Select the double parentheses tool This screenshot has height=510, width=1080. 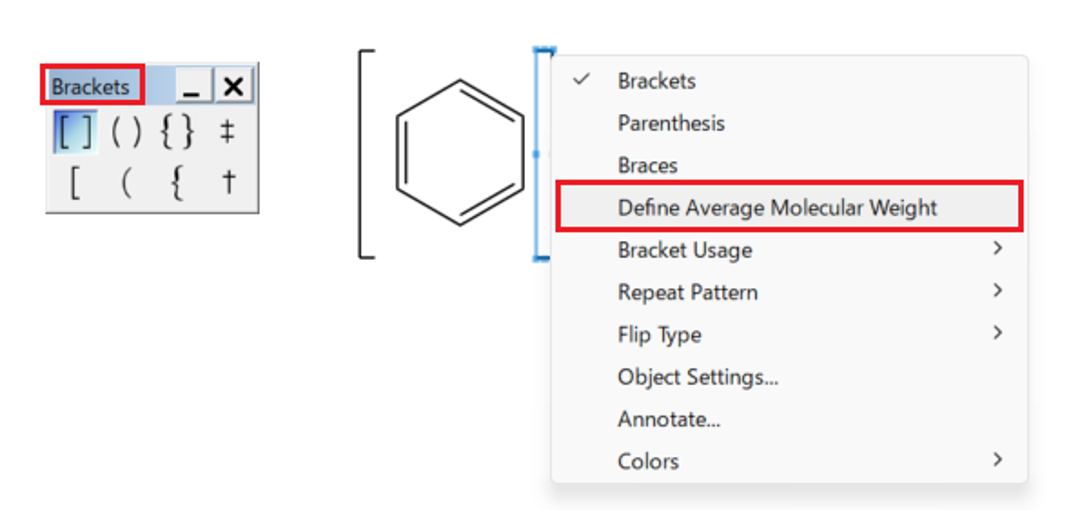[126, 133]
